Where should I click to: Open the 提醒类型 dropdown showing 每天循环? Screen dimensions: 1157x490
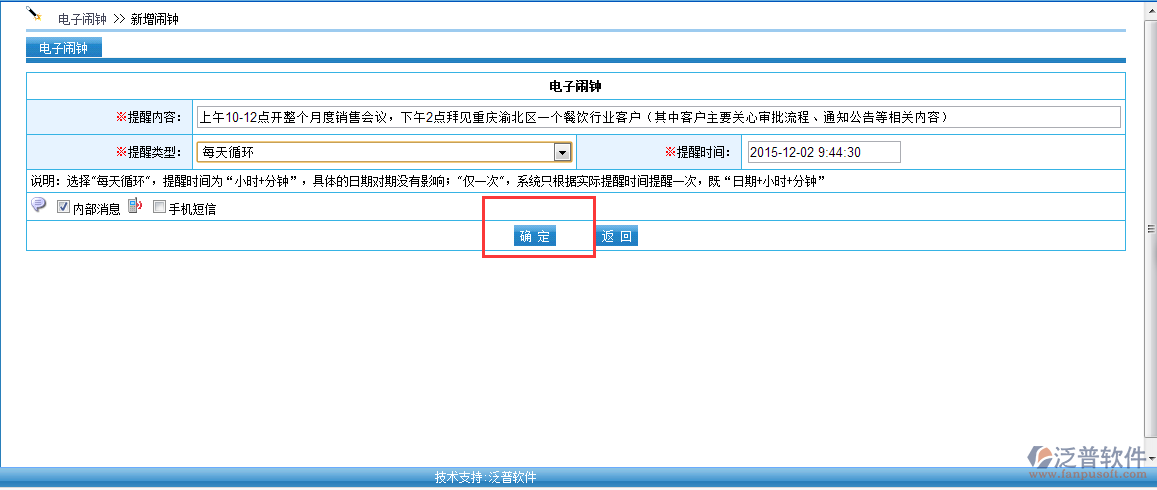384,152
